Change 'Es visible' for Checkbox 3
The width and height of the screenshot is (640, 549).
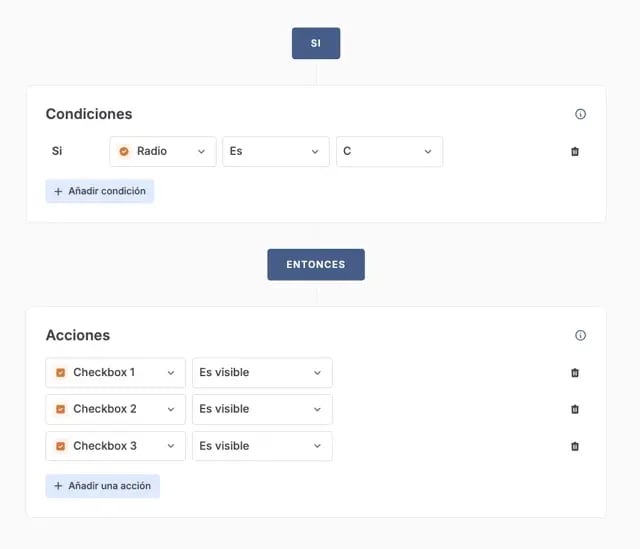pyautogui.click(x=262, y=446)
